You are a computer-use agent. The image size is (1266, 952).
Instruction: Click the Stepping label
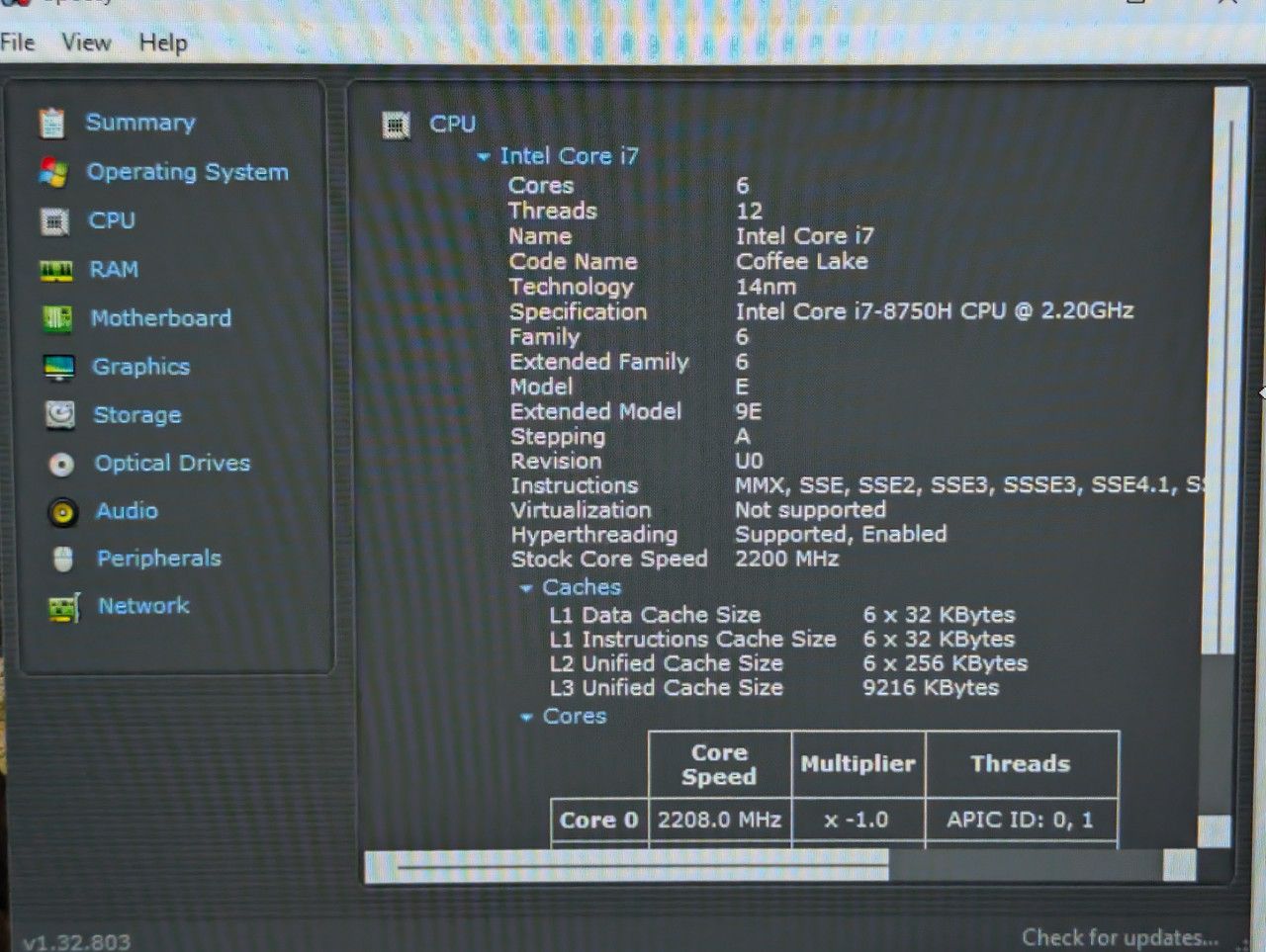(x=558, y=437)
